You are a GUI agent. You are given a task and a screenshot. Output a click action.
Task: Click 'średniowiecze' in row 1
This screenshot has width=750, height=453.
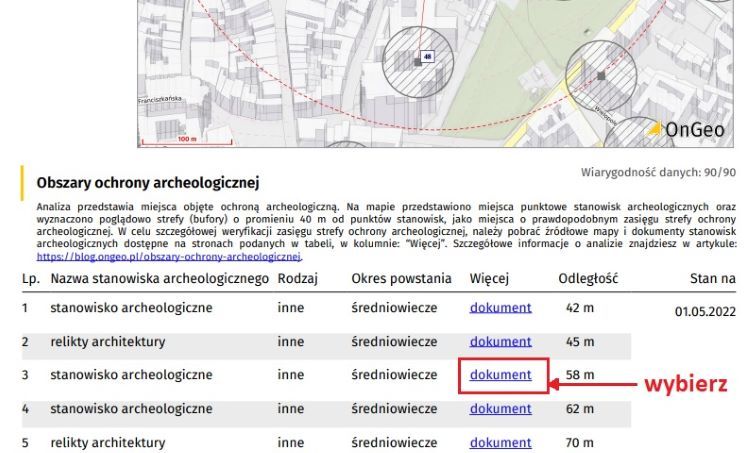(394, 308)
